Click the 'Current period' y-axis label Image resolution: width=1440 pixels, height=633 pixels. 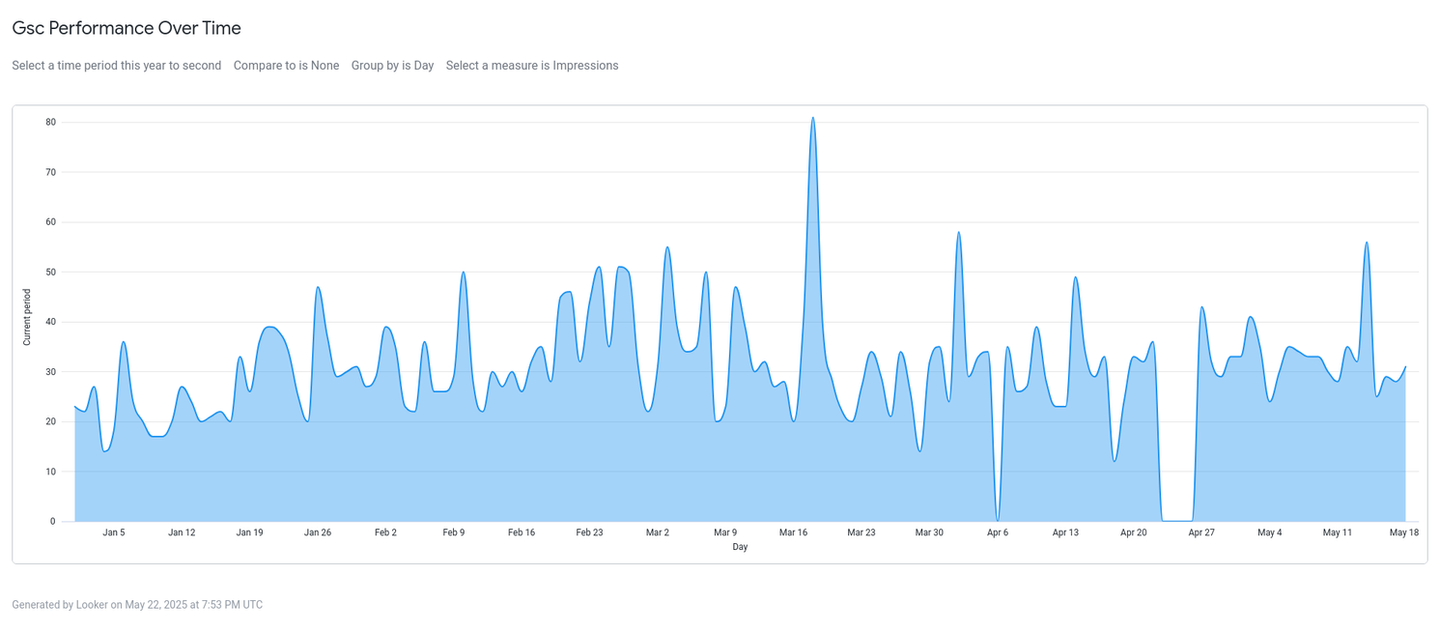pos(27,317)
